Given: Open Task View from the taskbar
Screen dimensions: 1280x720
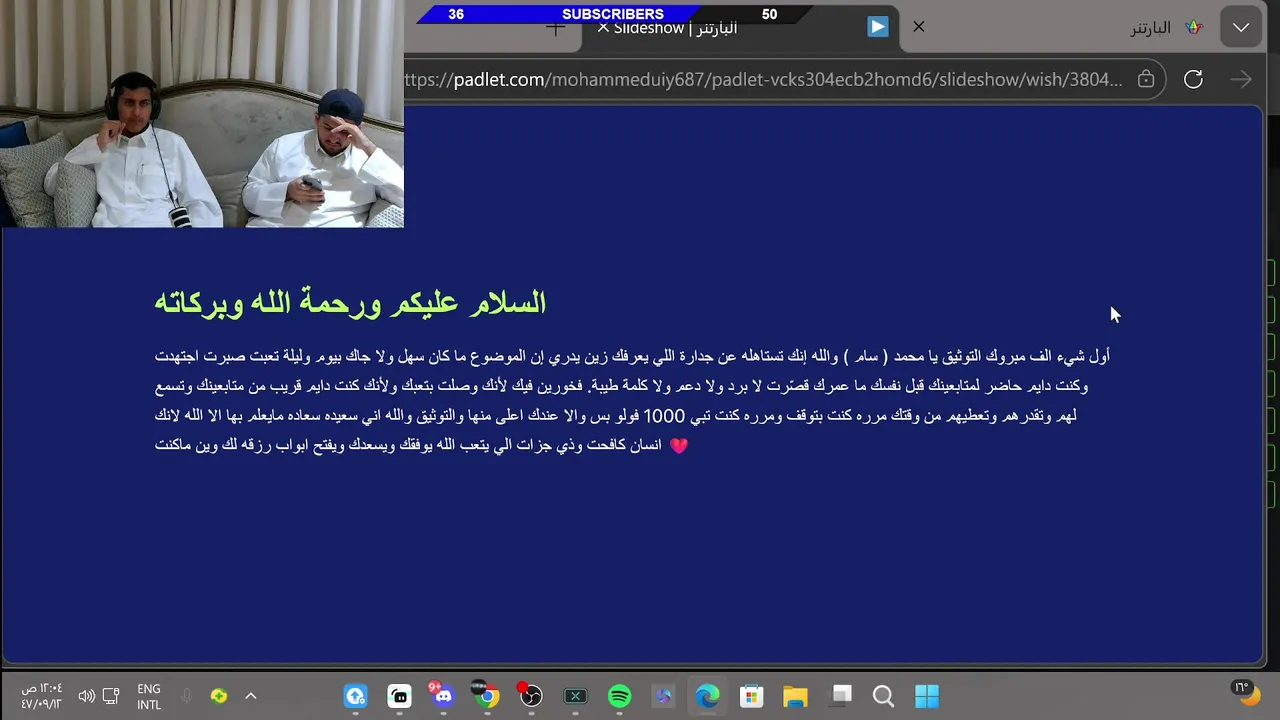Looking at the screenshot, I should [x=840, y=696].
